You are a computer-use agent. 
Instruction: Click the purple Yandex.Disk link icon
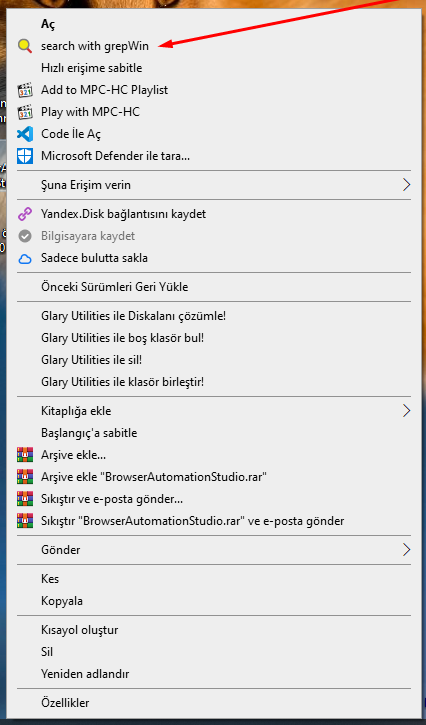(25, 214)
